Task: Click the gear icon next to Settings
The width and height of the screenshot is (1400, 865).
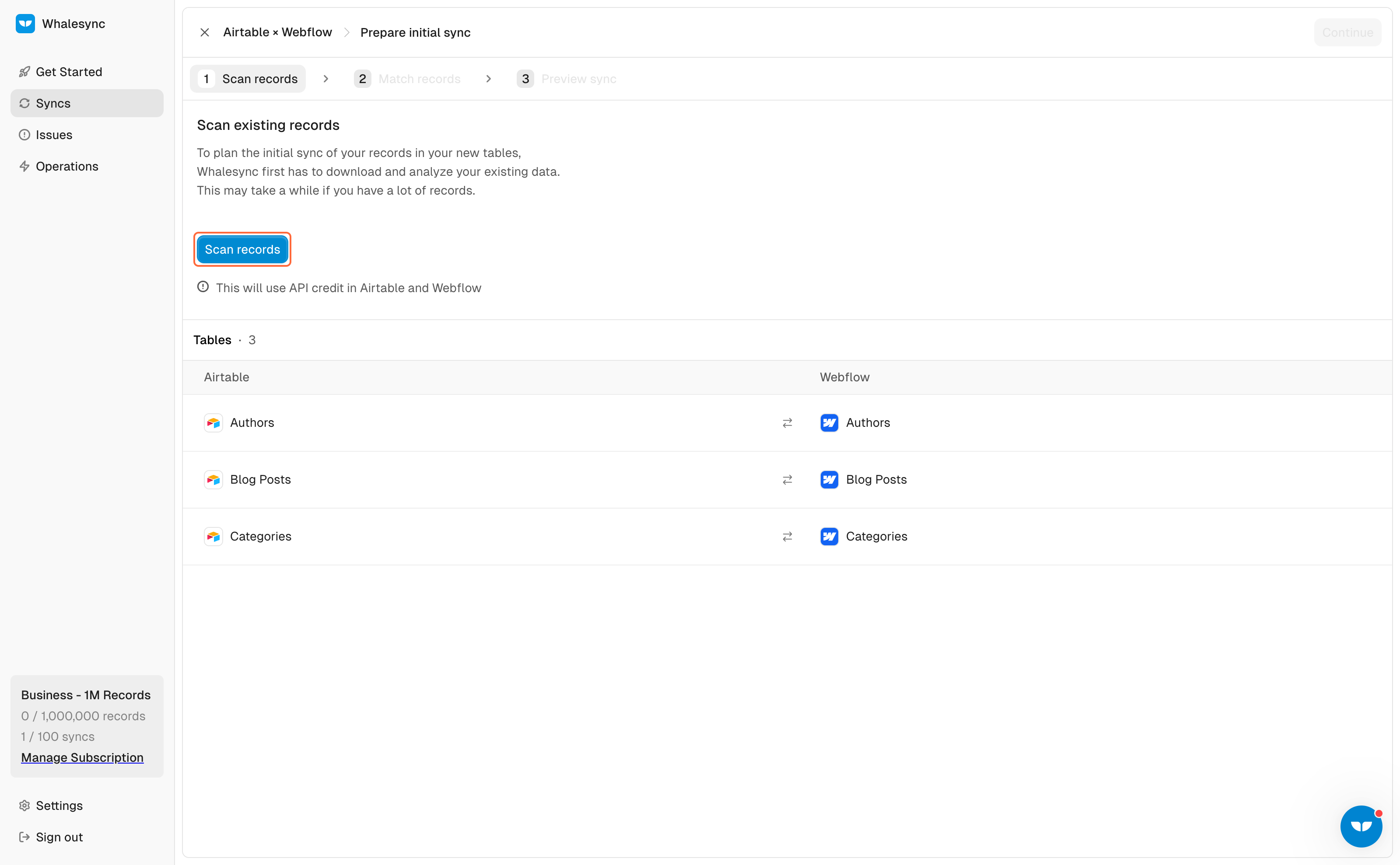Action: (x=24, y=805)
